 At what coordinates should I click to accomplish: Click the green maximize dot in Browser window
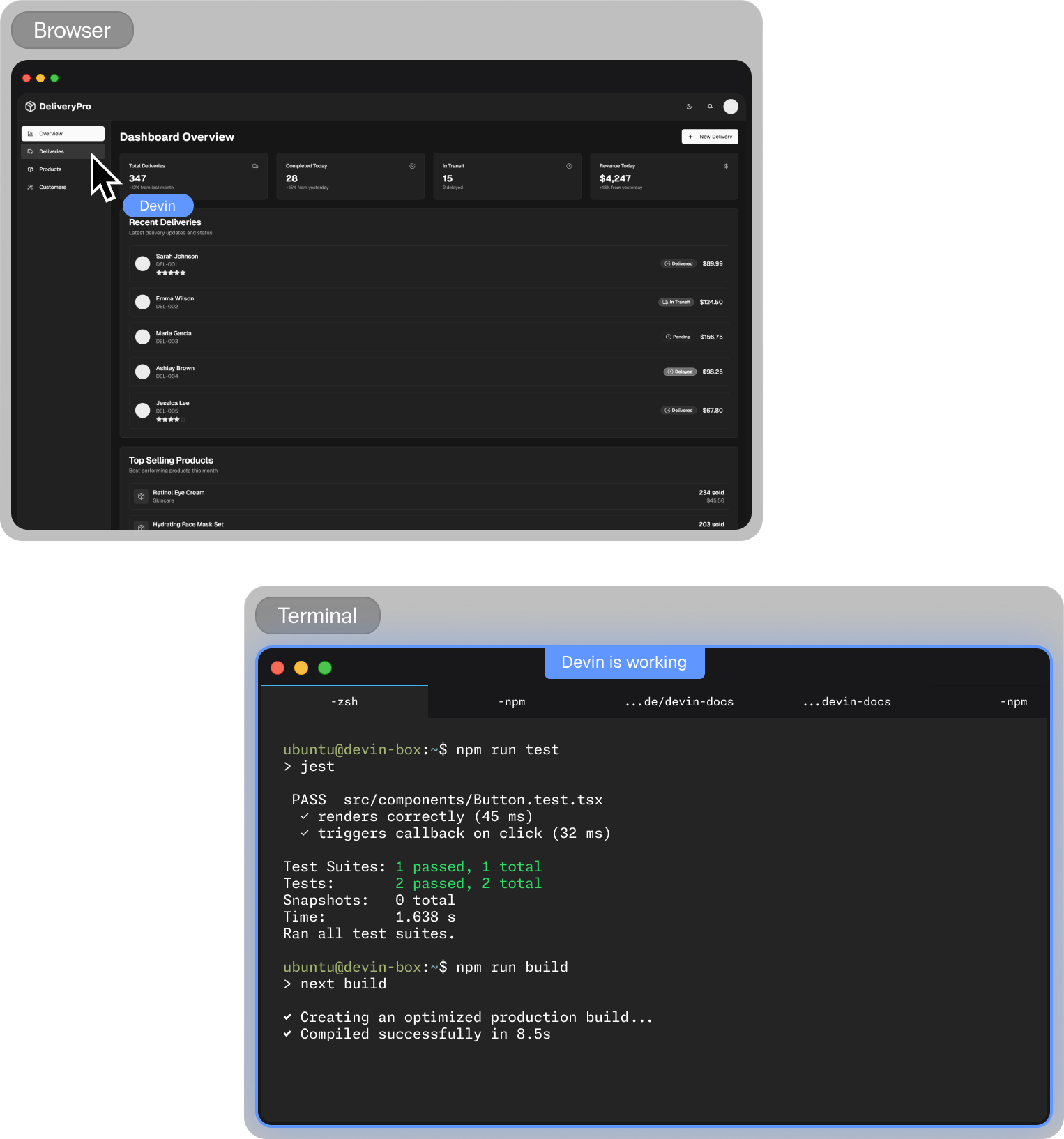(54, 78)
